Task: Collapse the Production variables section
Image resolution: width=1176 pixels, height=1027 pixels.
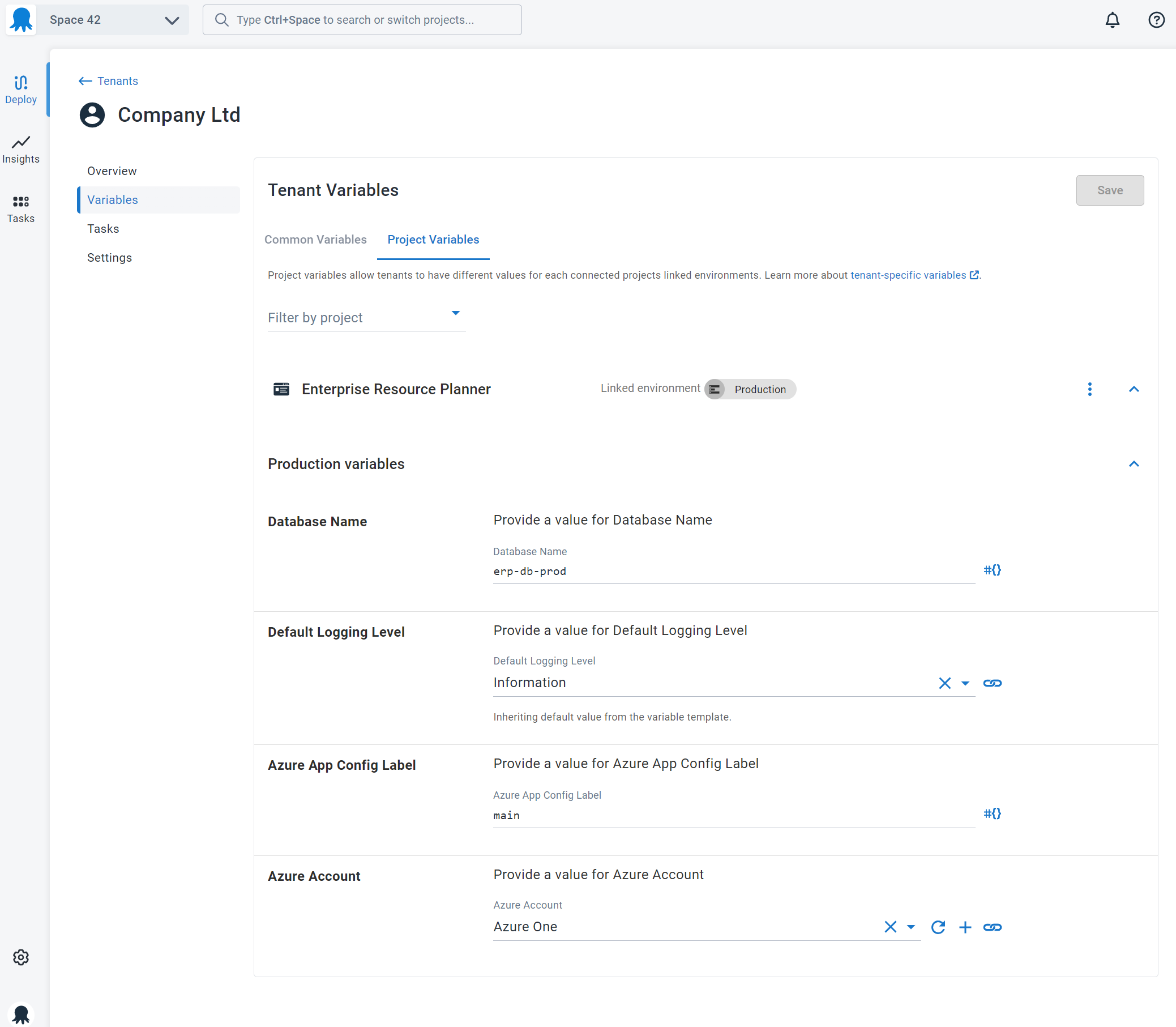Action: click(x=1134, y=463)
